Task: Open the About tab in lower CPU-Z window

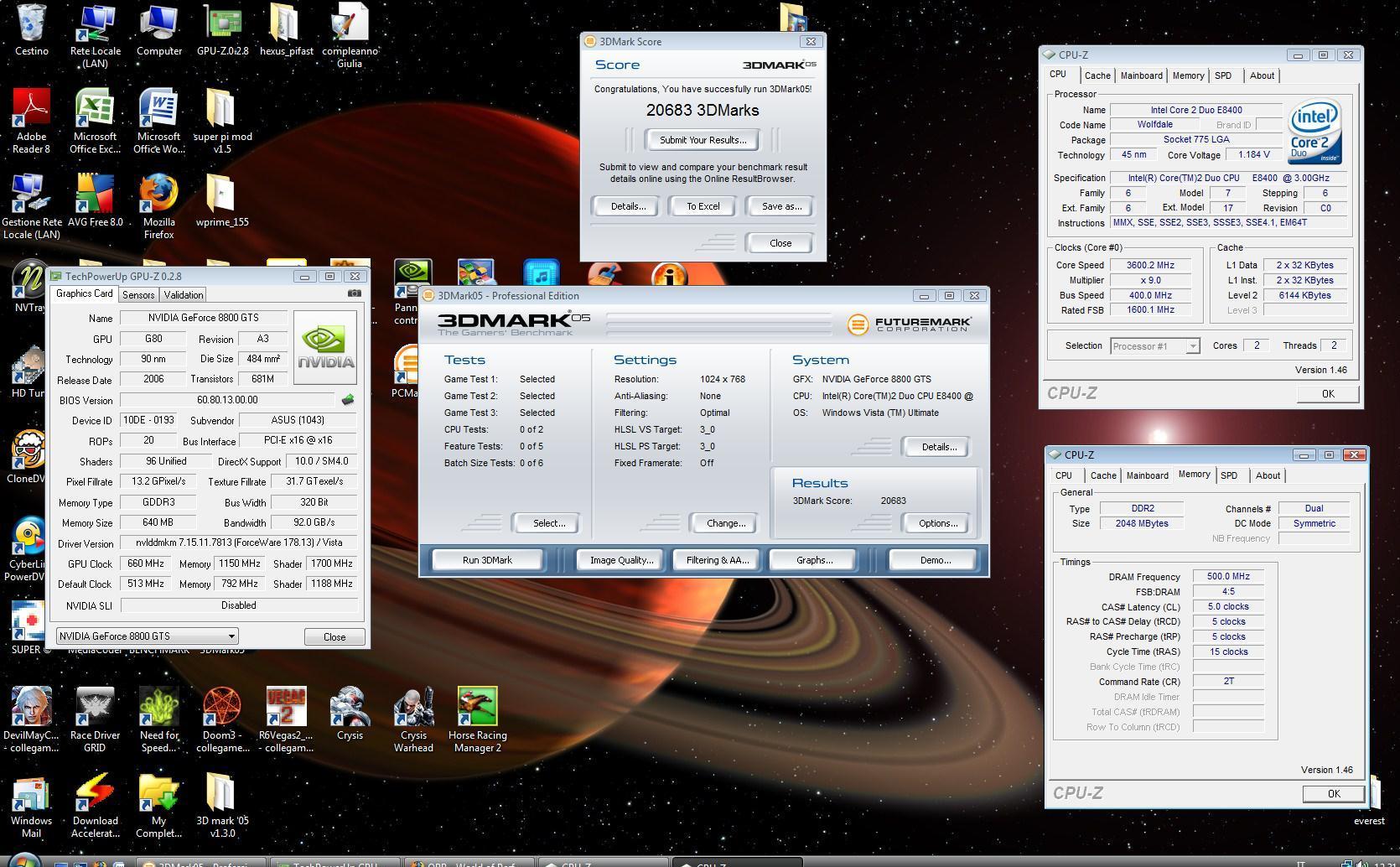Action: (x=1268, y=475)
